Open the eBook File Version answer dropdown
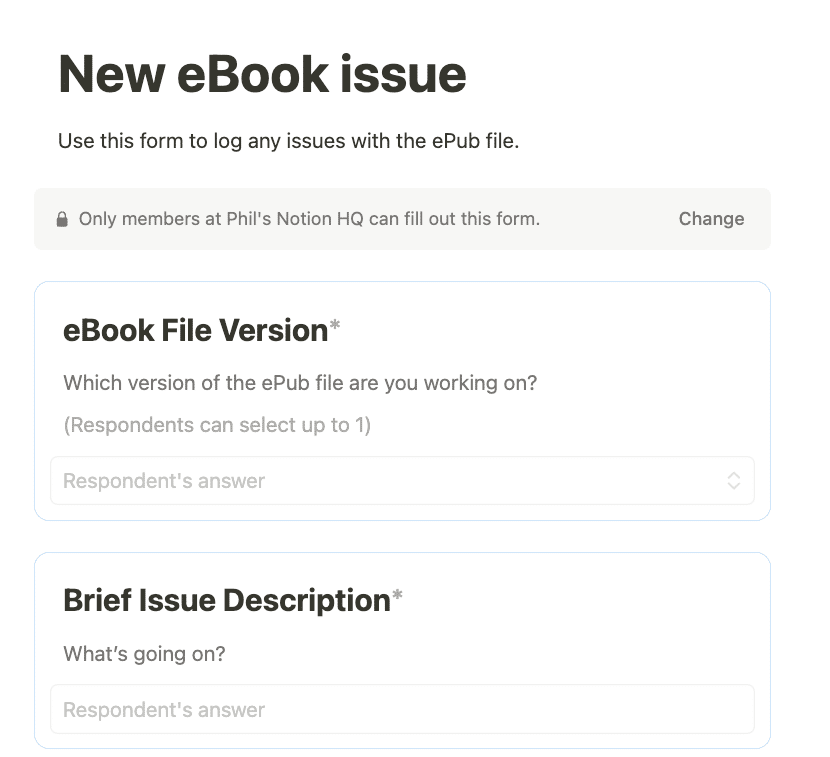 coord(402,481)
